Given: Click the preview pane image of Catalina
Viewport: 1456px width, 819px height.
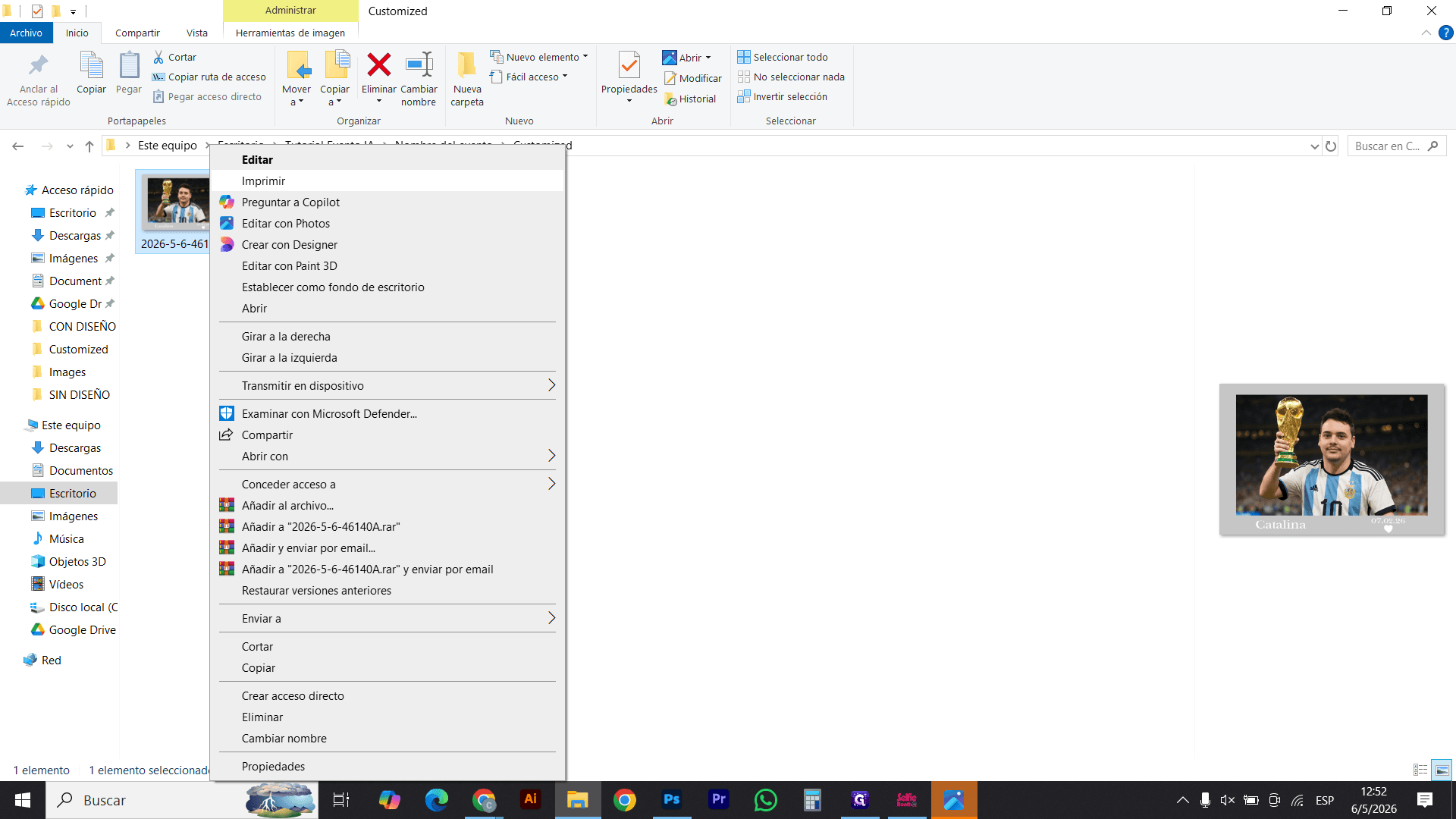Looking at the screenshot, I should 1332,460.
